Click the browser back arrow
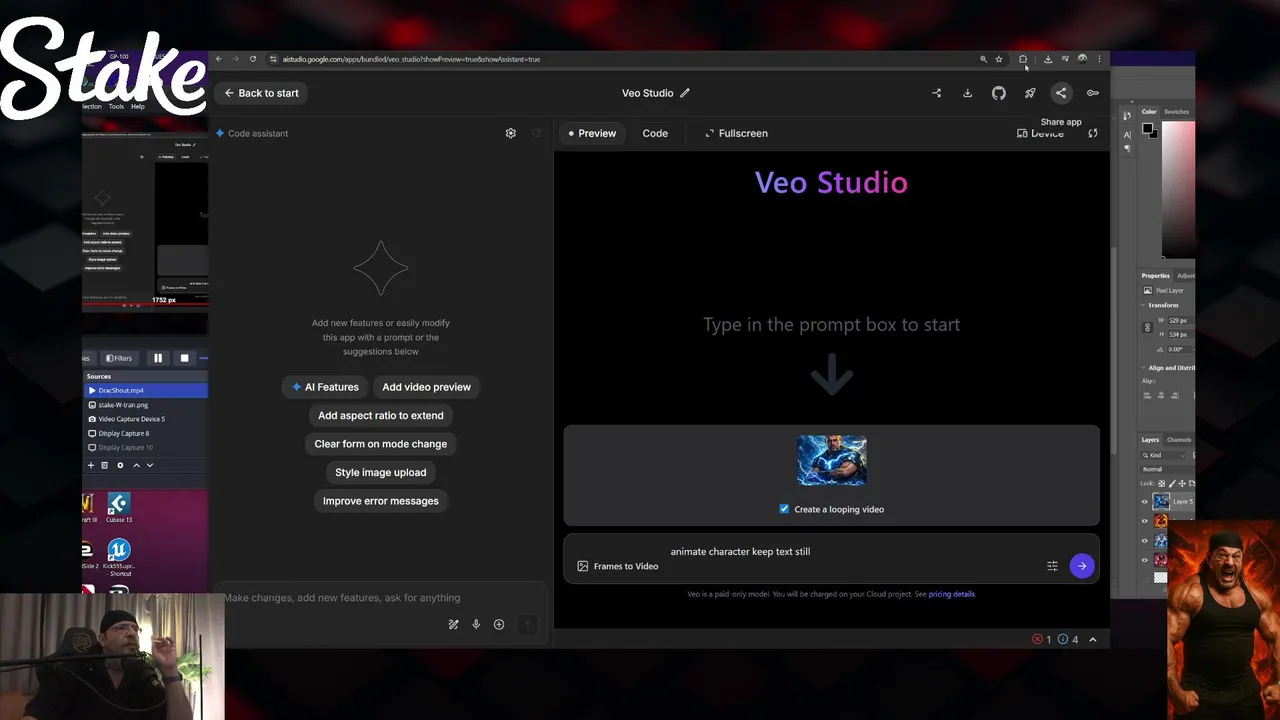This screenshot has height=720, width=1280. tap(219, 59)
